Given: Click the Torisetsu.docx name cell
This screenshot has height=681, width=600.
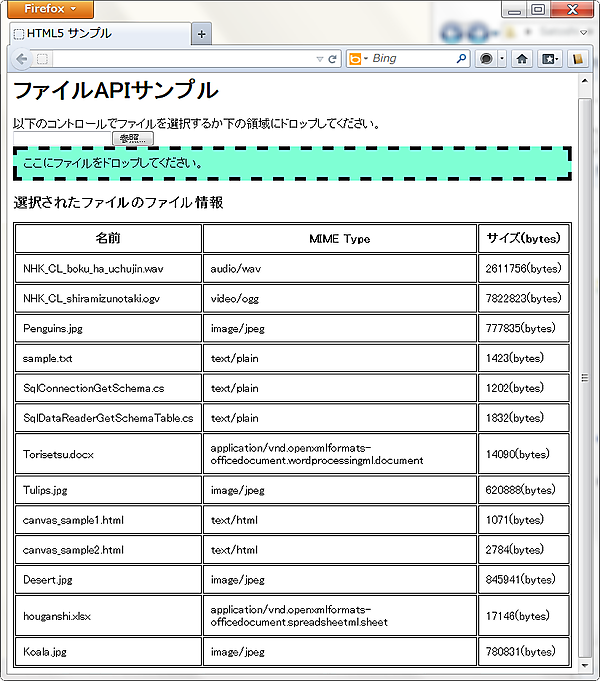Looking at the screenshot, I should [109, 454].
